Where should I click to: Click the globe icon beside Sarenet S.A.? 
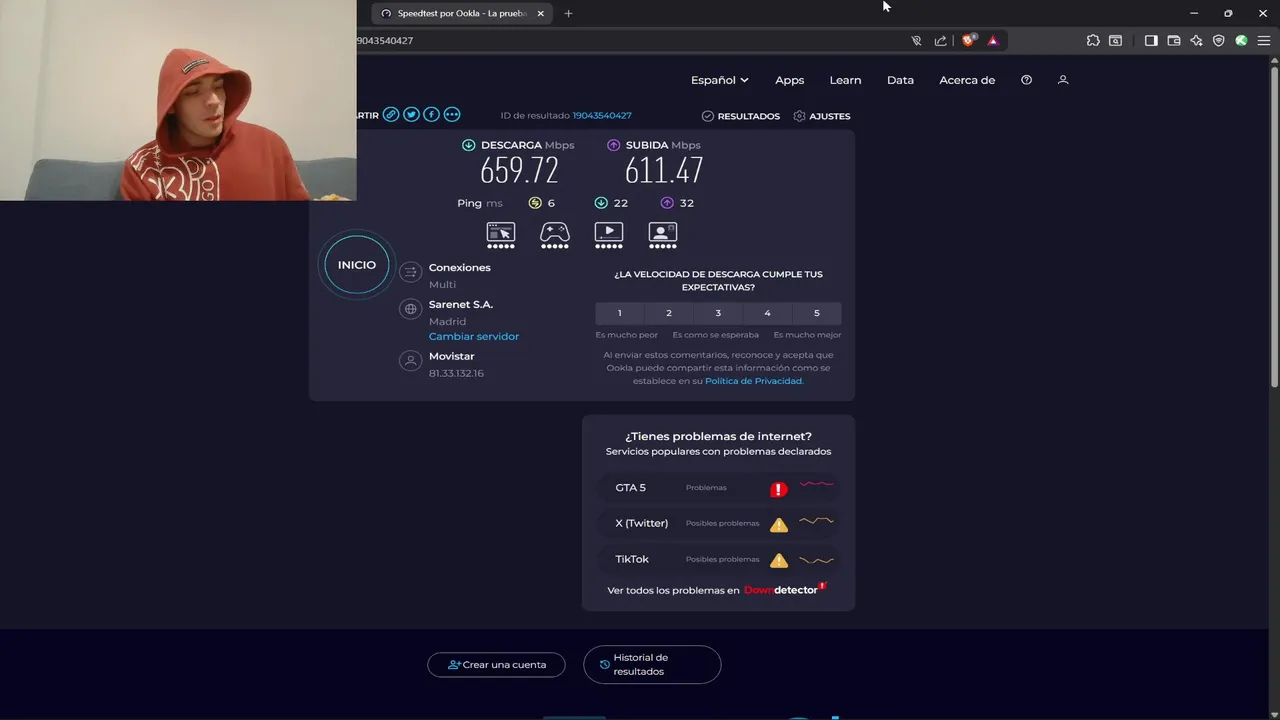[410, 309]
